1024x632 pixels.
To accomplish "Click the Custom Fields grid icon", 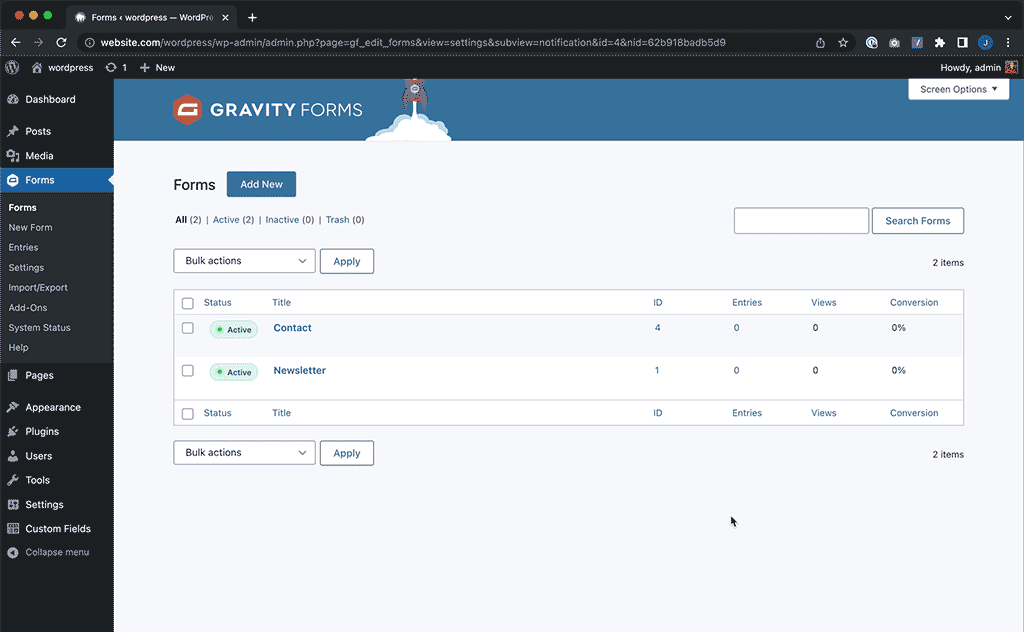I will pos(12,529).
